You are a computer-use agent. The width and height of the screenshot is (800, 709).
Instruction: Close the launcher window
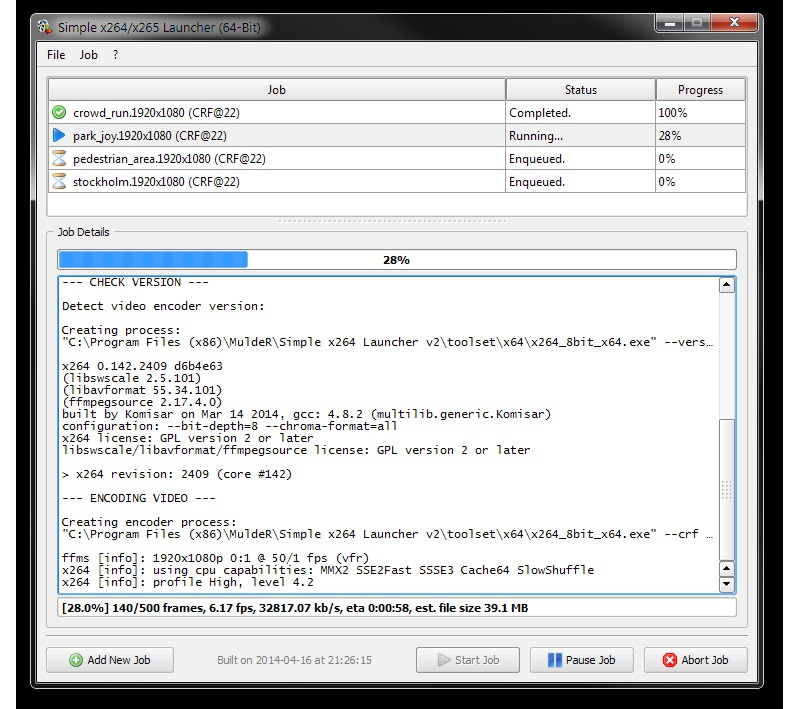point(734,22)
